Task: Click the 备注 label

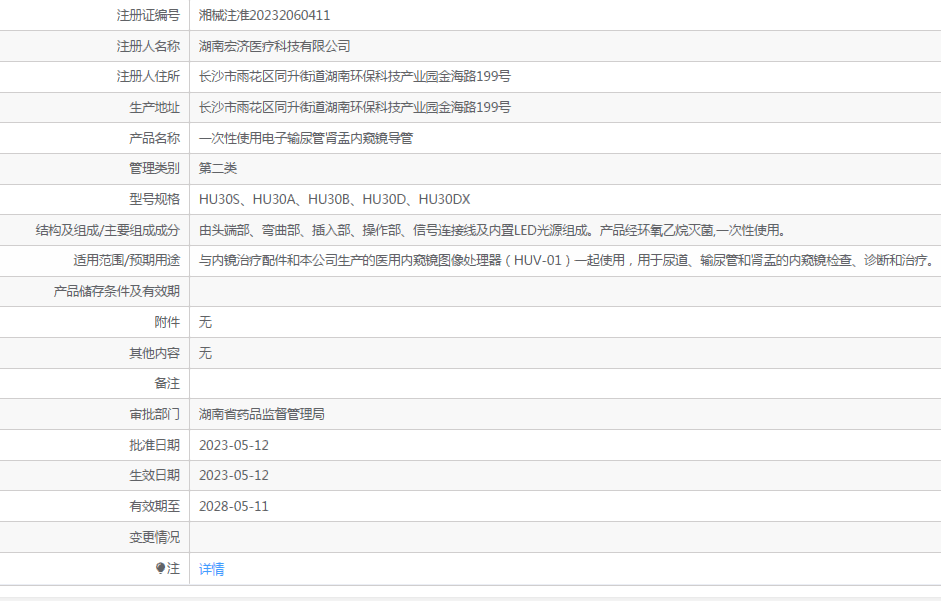Action: 167,383
